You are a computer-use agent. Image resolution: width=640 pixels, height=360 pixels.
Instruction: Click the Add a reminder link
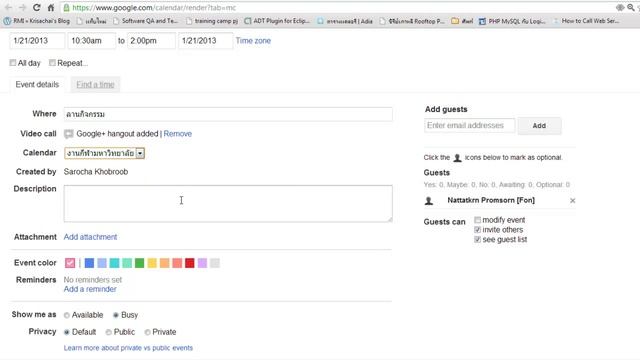pos(90,289)
